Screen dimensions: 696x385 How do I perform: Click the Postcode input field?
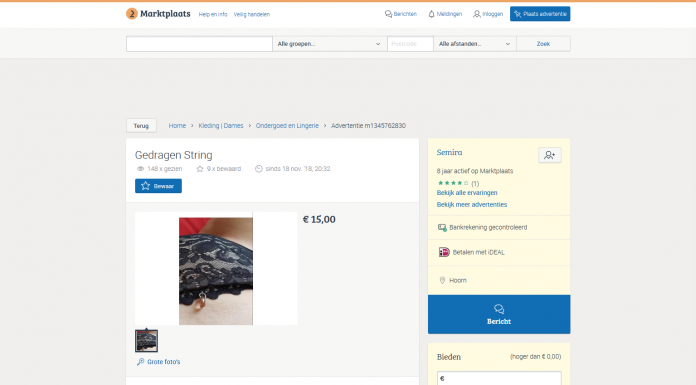(x=410, y=44)
